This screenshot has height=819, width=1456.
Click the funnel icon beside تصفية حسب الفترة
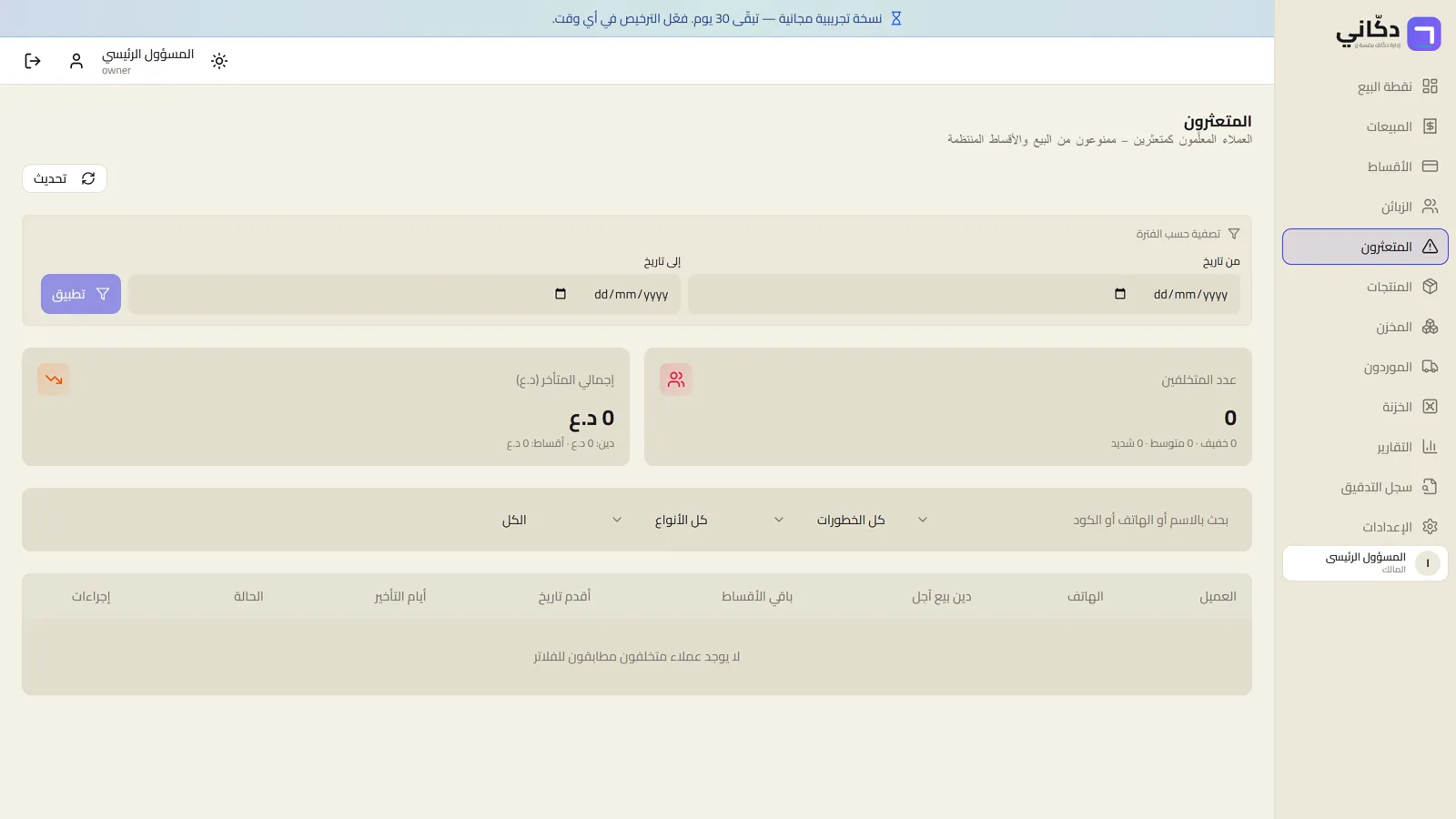pyautogui.click(x=1234, y=234)
